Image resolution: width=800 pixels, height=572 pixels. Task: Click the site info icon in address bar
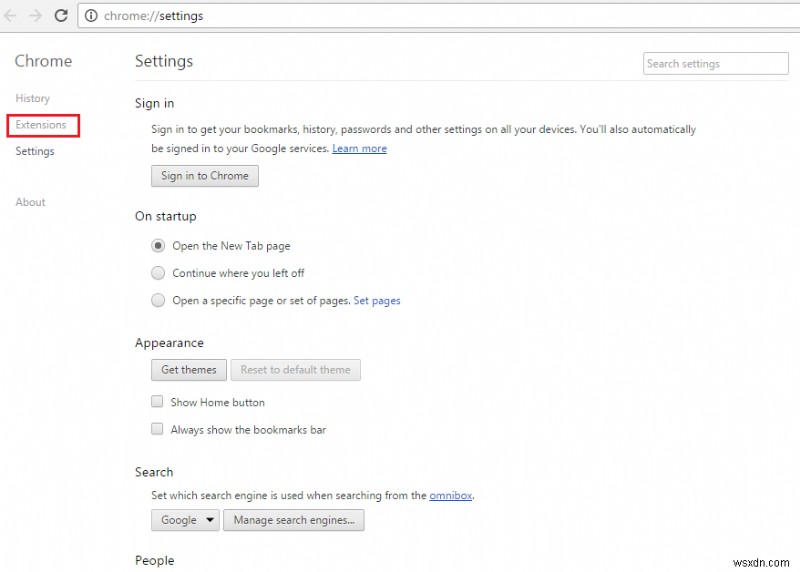click(91, 16)
